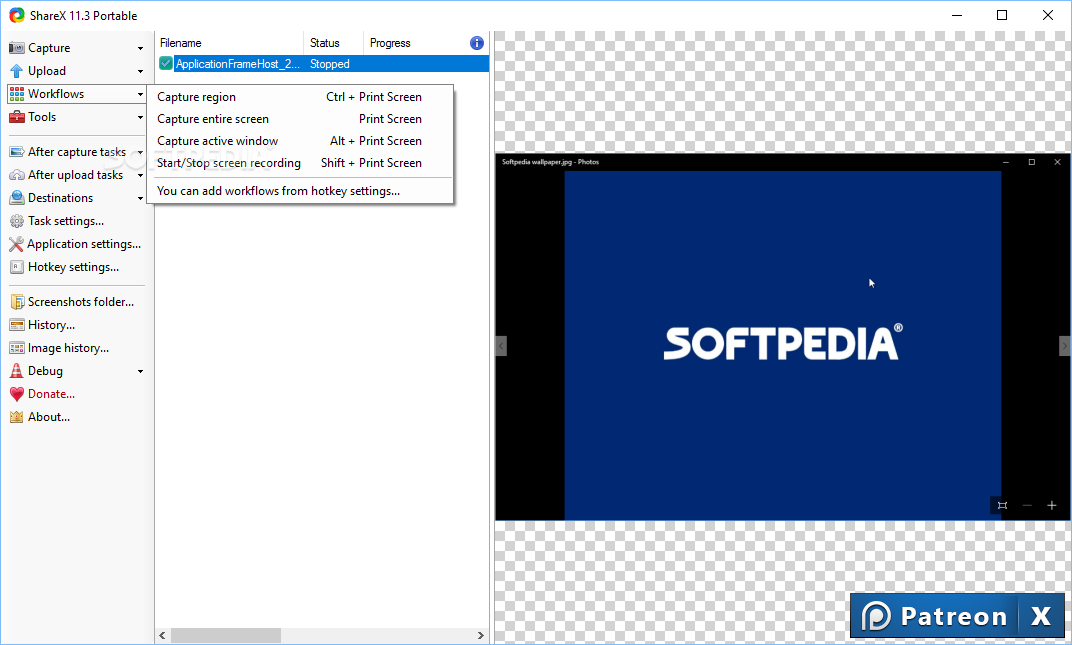
Task: Expand the Upload dropdown arrow
Action: (x=140, y=71)
